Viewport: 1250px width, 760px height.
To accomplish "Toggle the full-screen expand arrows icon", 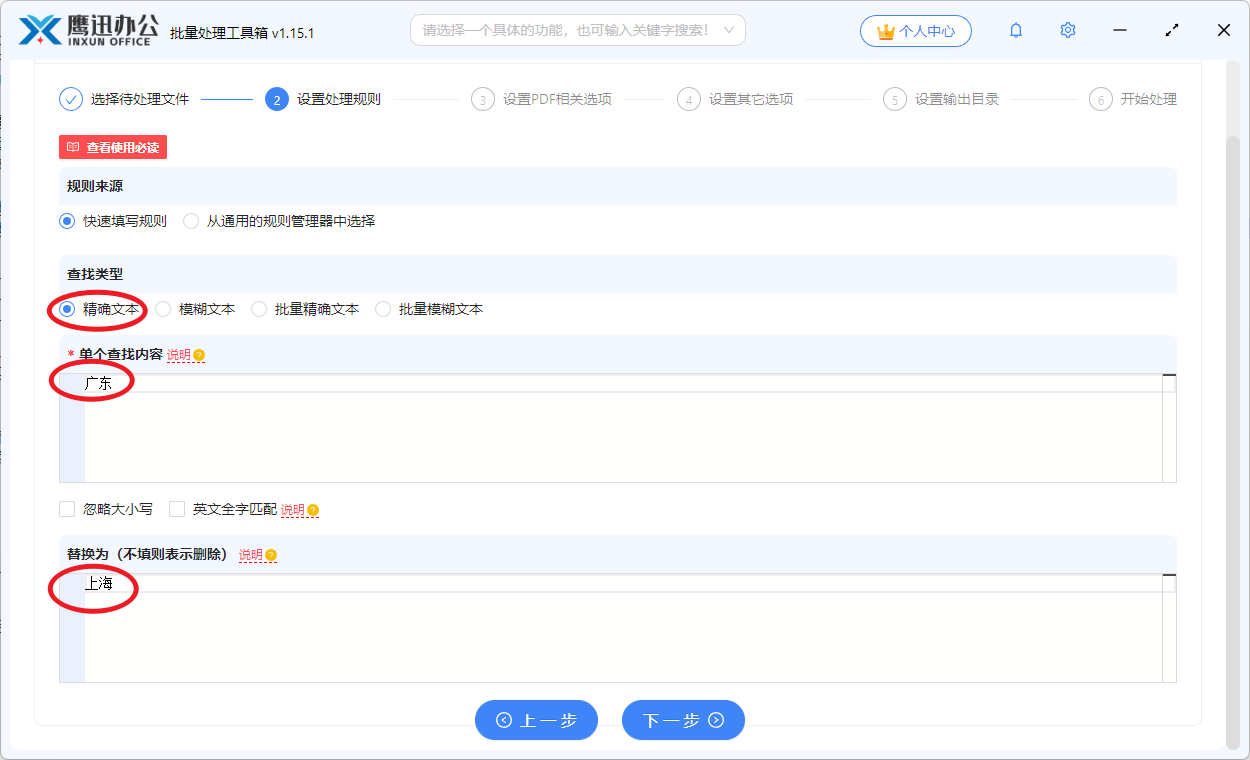I will click(x=1172, y=30).
